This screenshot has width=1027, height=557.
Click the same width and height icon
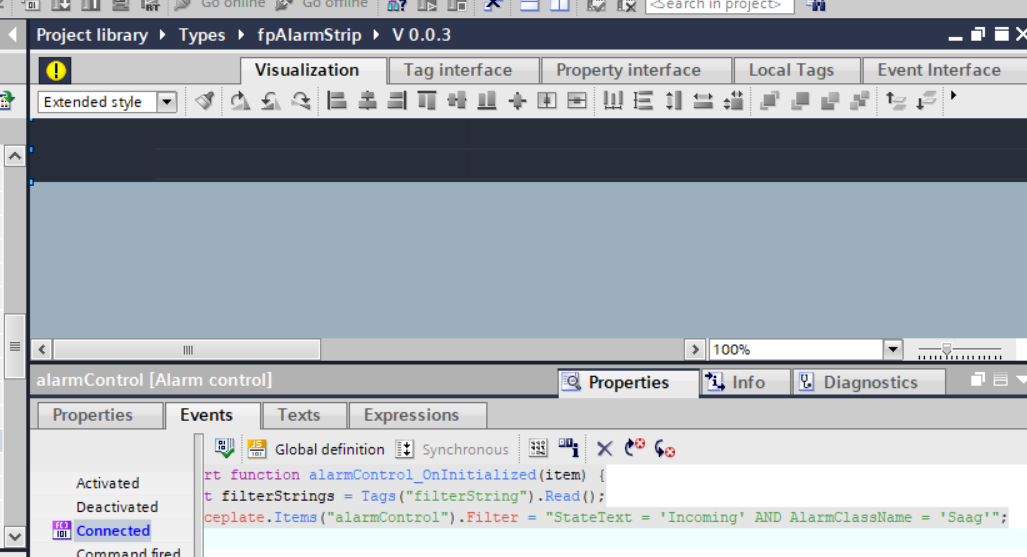coord(733,101)
